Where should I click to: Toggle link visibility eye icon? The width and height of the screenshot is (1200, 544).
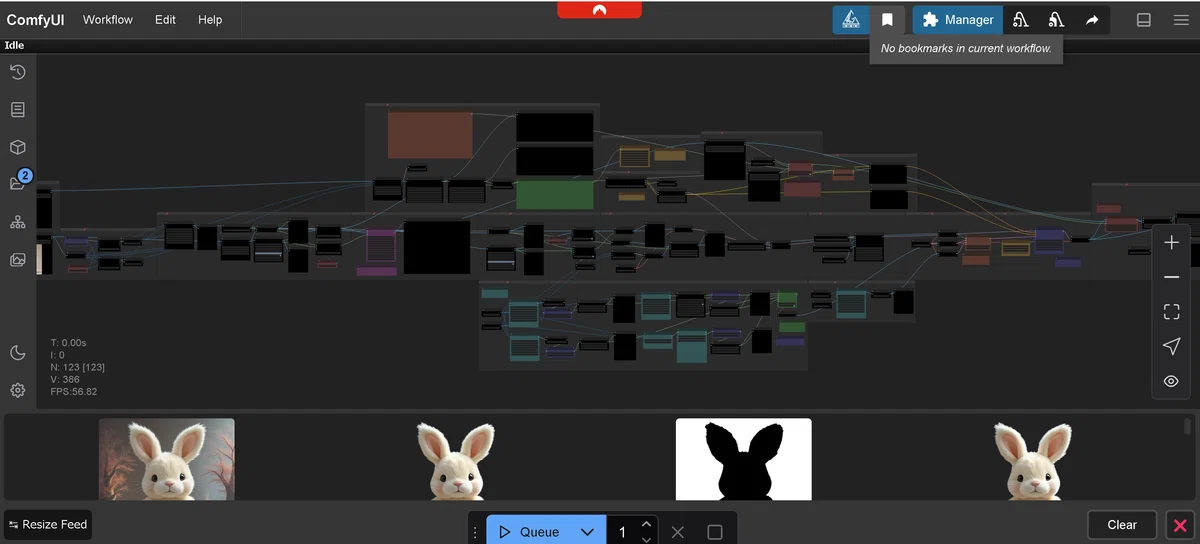(x=1172, y=381)
